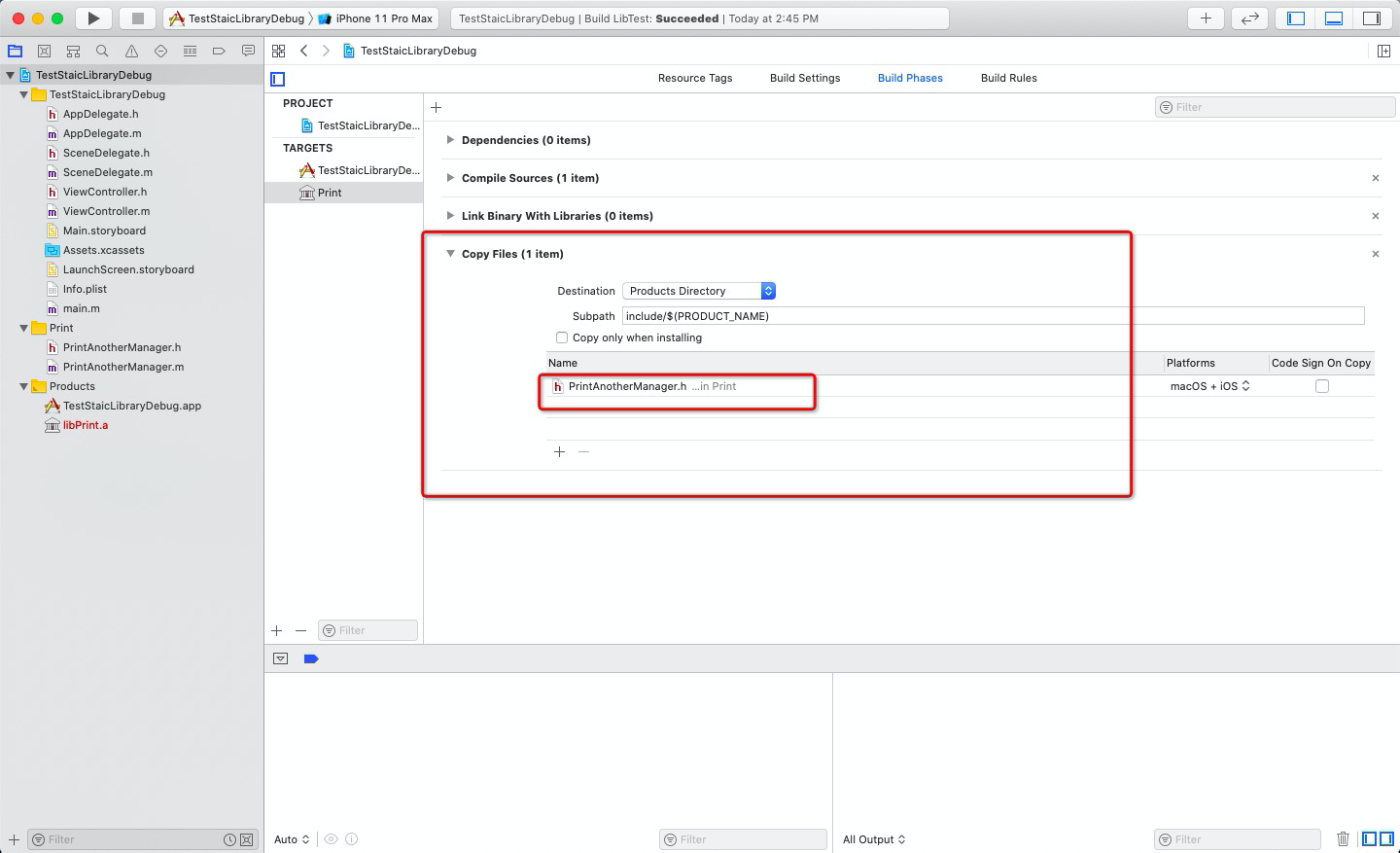The width and height of the screenshot is (1400, 853).
Task: Enable Copy only when installing
Action: 562,338
